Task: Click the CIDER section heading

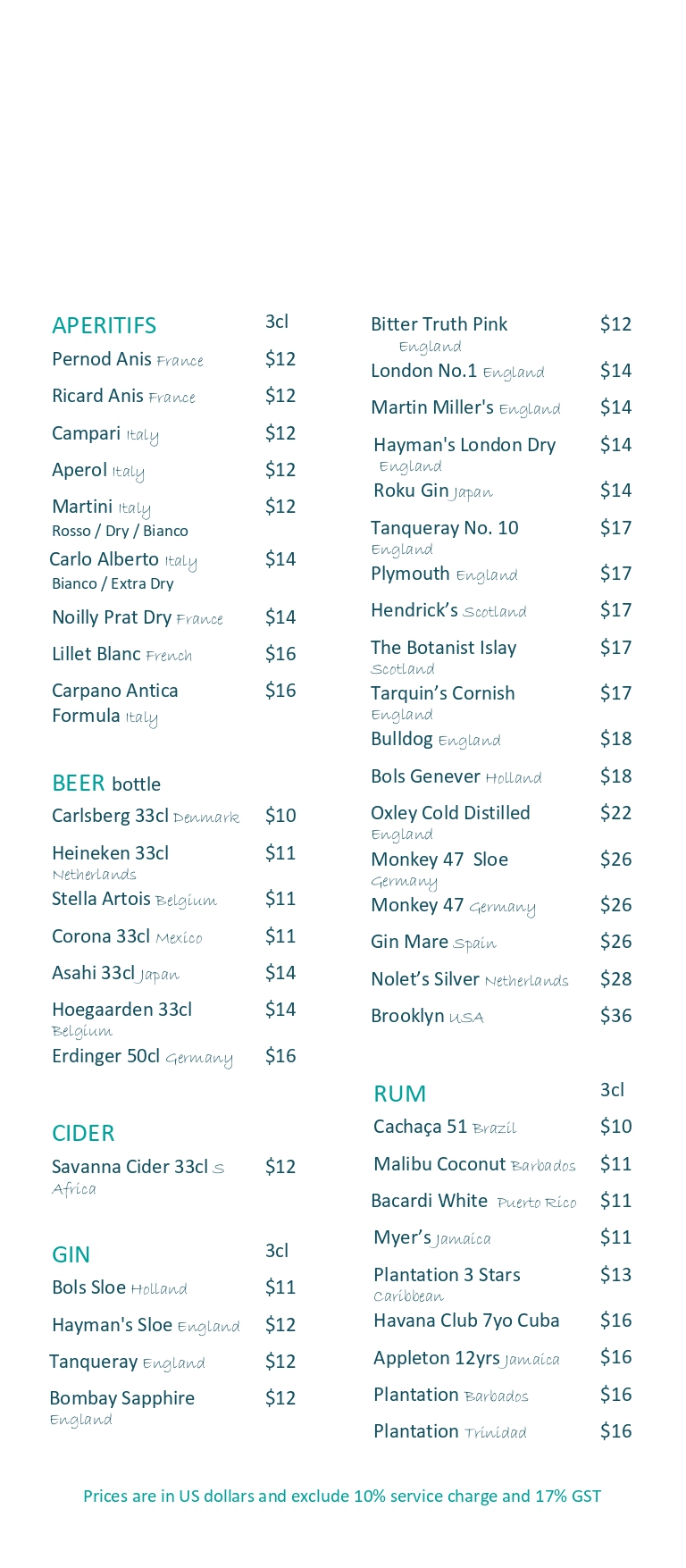Action: (83, 1133)
